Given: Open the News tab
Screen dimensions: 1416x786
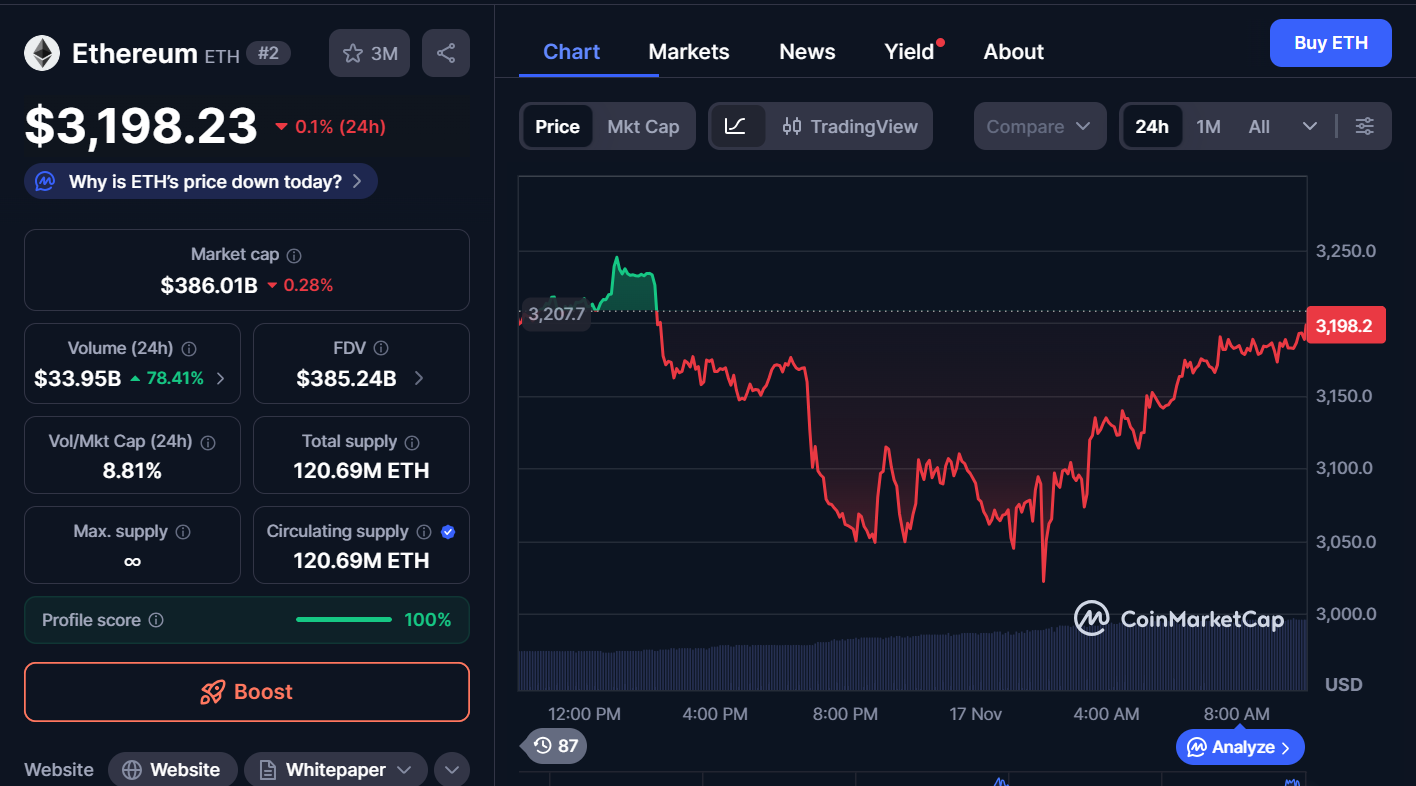Looking at the screenshot, I should [806, 51].
